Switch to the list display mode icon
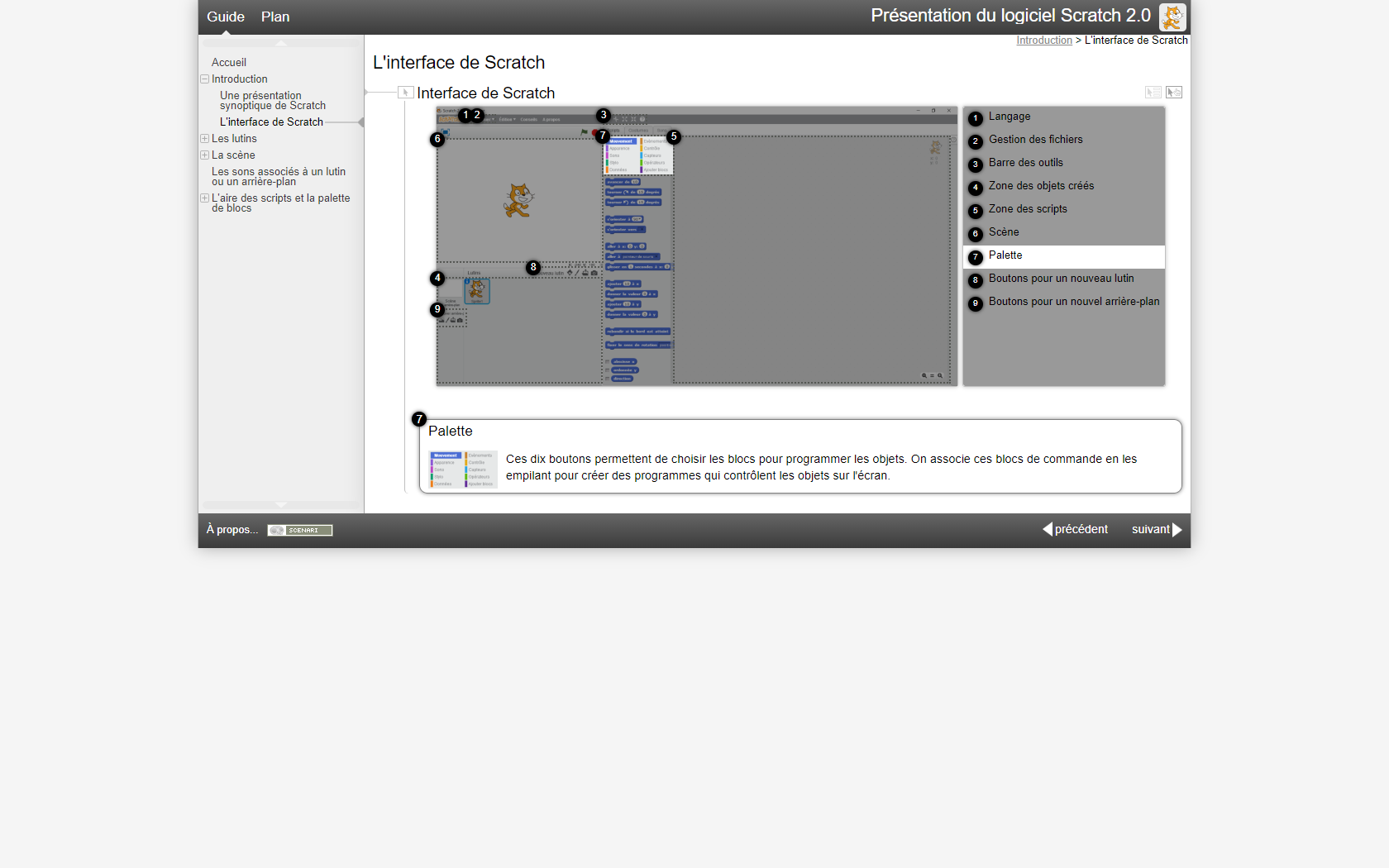 1153,93
